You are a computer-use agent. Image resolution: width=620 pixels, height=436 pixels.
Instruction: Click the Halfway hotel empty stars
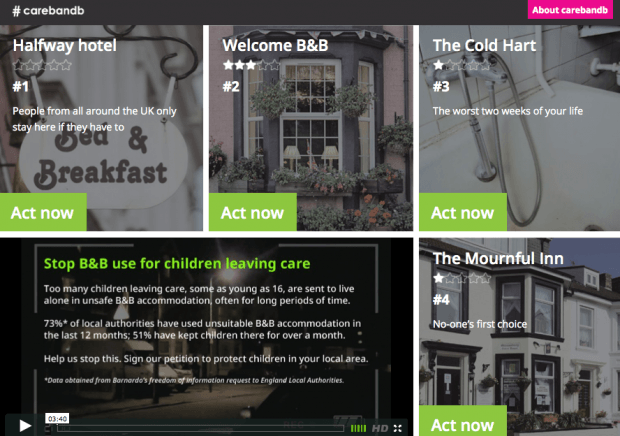tap(42, 65)
